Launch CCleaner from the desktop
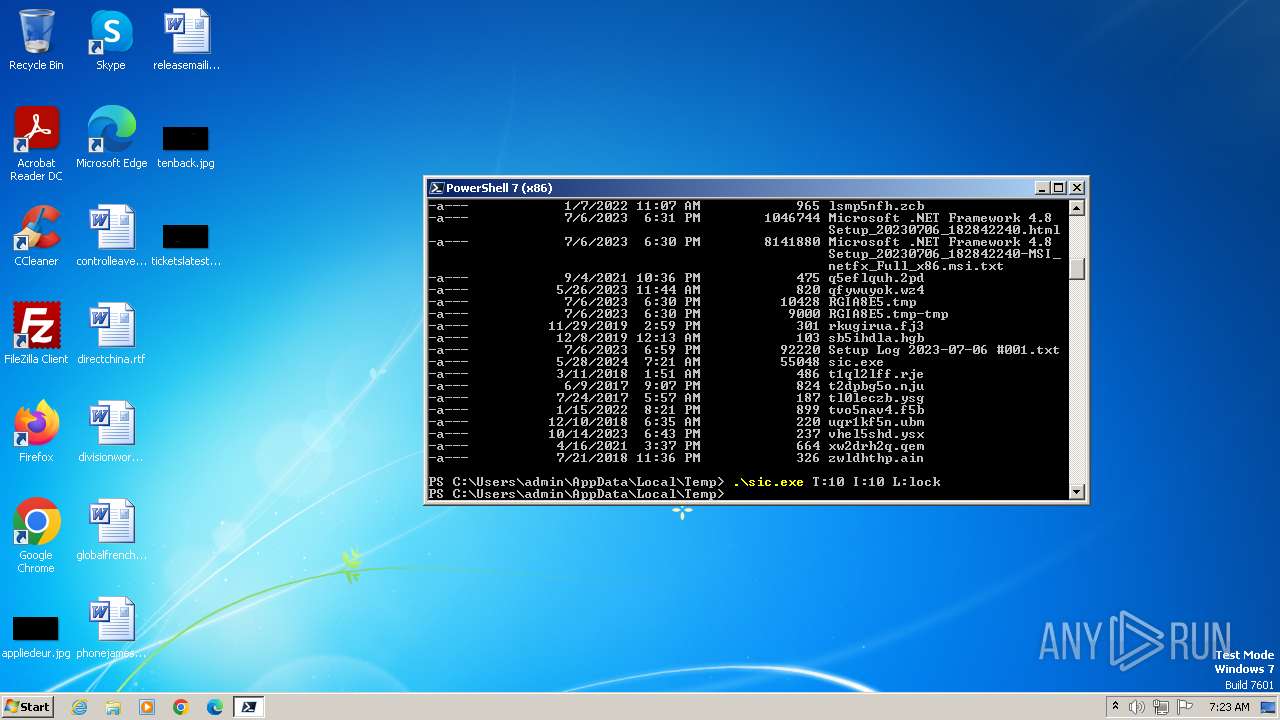The image size is (1280, 720). 36,236
